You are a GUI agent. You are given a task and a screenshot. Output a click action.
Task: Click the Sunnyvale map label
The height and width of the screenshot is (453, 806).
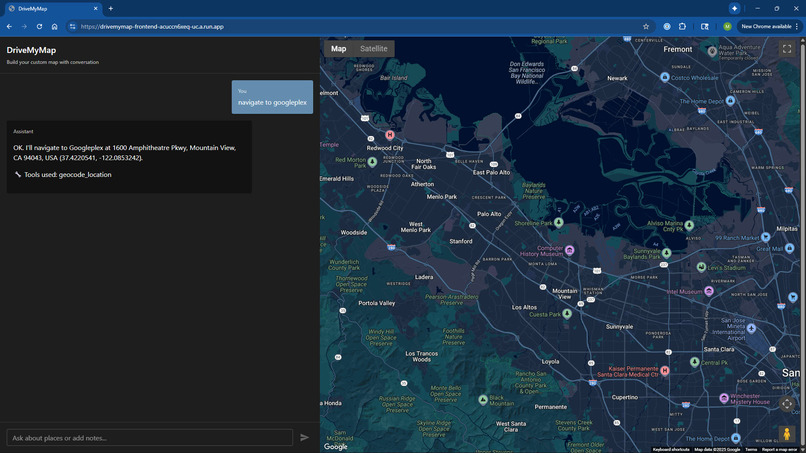point(619,327)
